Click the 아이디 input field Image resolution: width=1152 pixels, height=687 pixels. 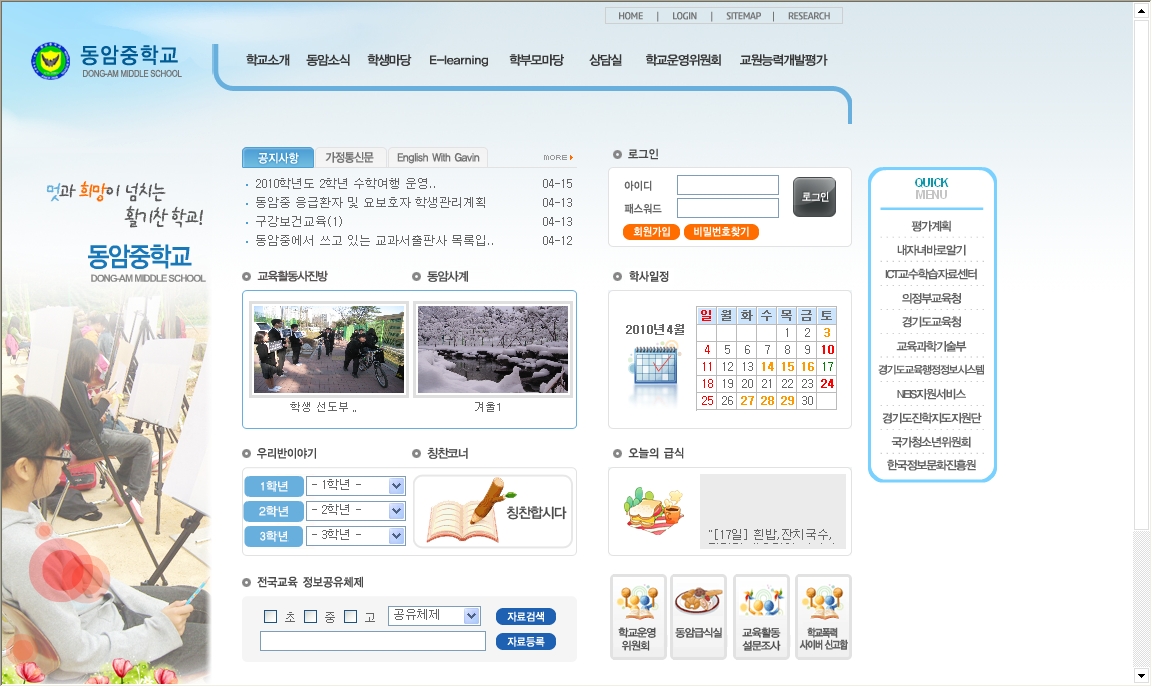[727, 185]
